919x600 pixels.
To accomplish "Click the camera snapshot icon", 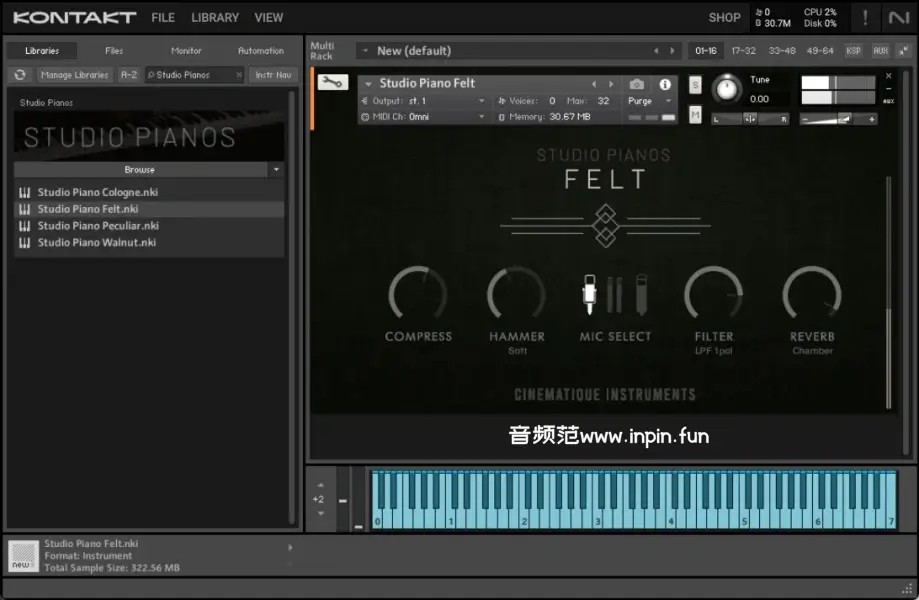I will click(x=637, y=84).
